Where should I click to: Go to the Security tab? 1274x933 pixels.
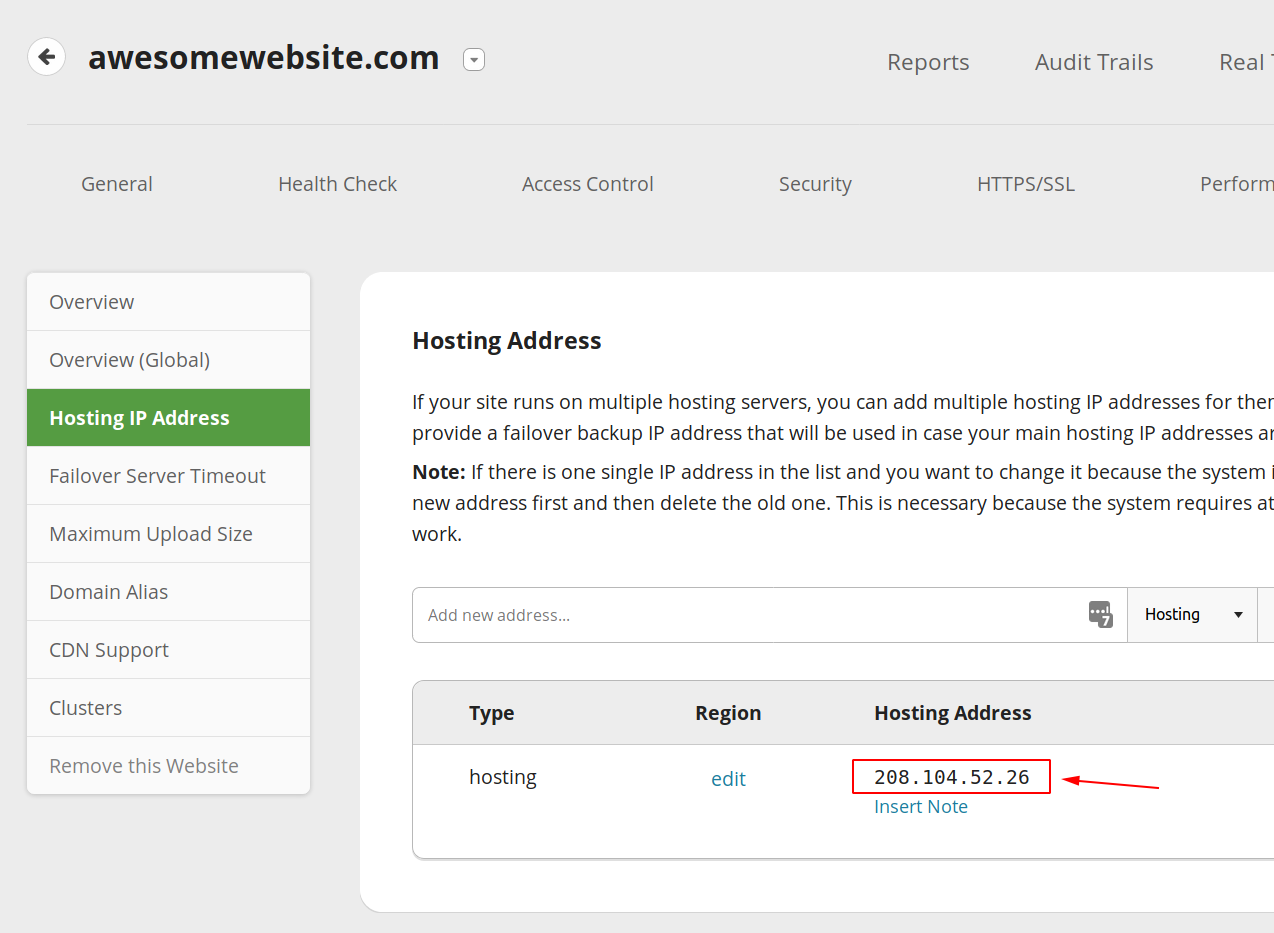[815, 184]
